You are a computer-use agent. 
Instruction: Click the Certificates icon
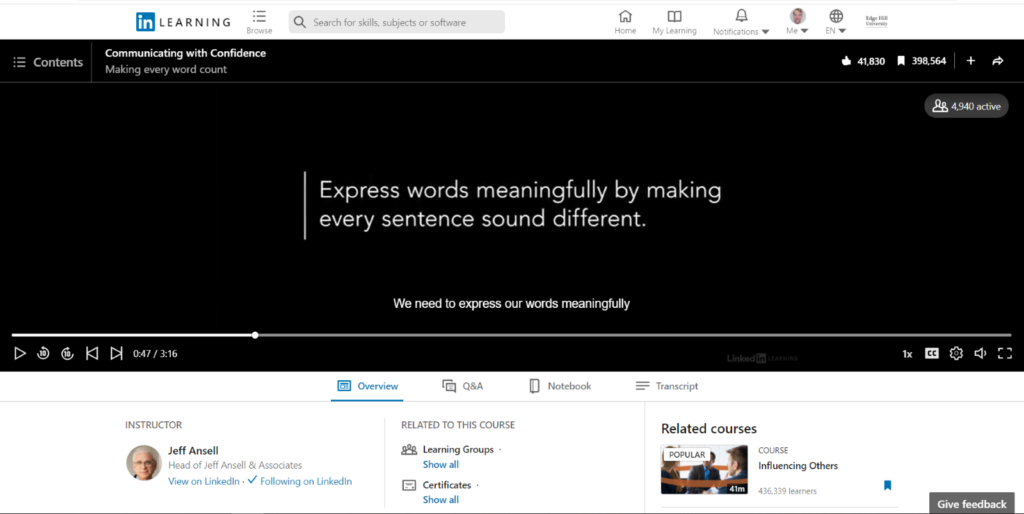pos(409,485)
